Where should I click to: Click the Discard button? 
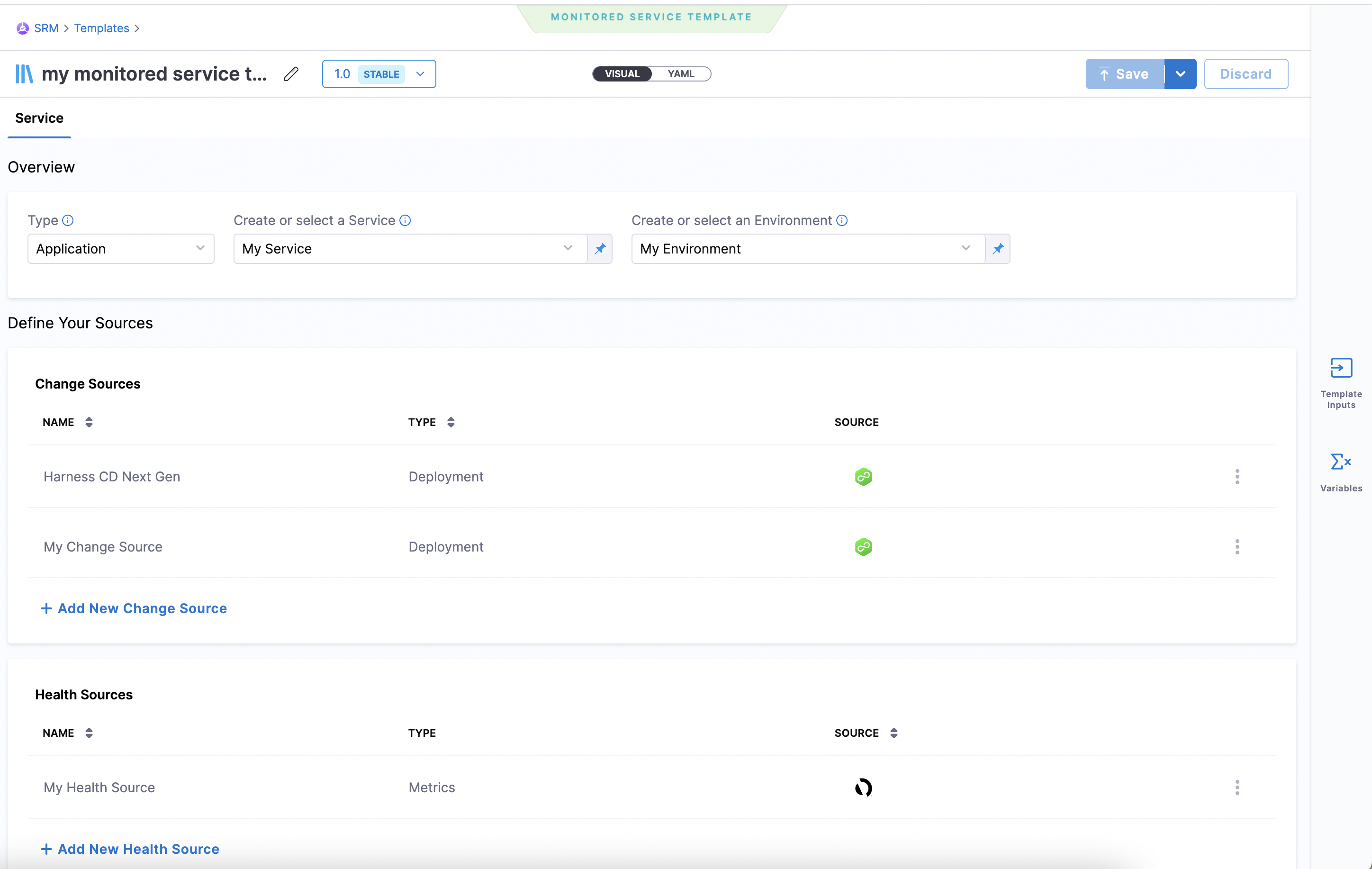[1246, 74]
